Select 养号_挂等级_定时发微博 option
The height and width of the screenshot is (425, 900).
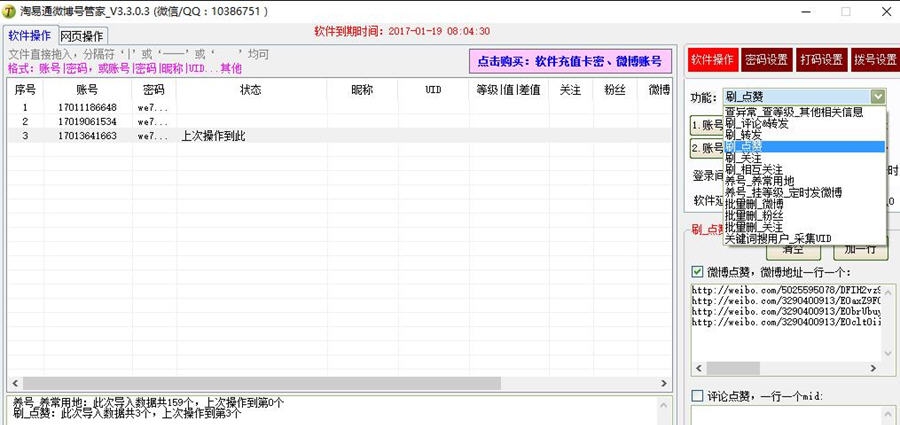tap(805, 192)
